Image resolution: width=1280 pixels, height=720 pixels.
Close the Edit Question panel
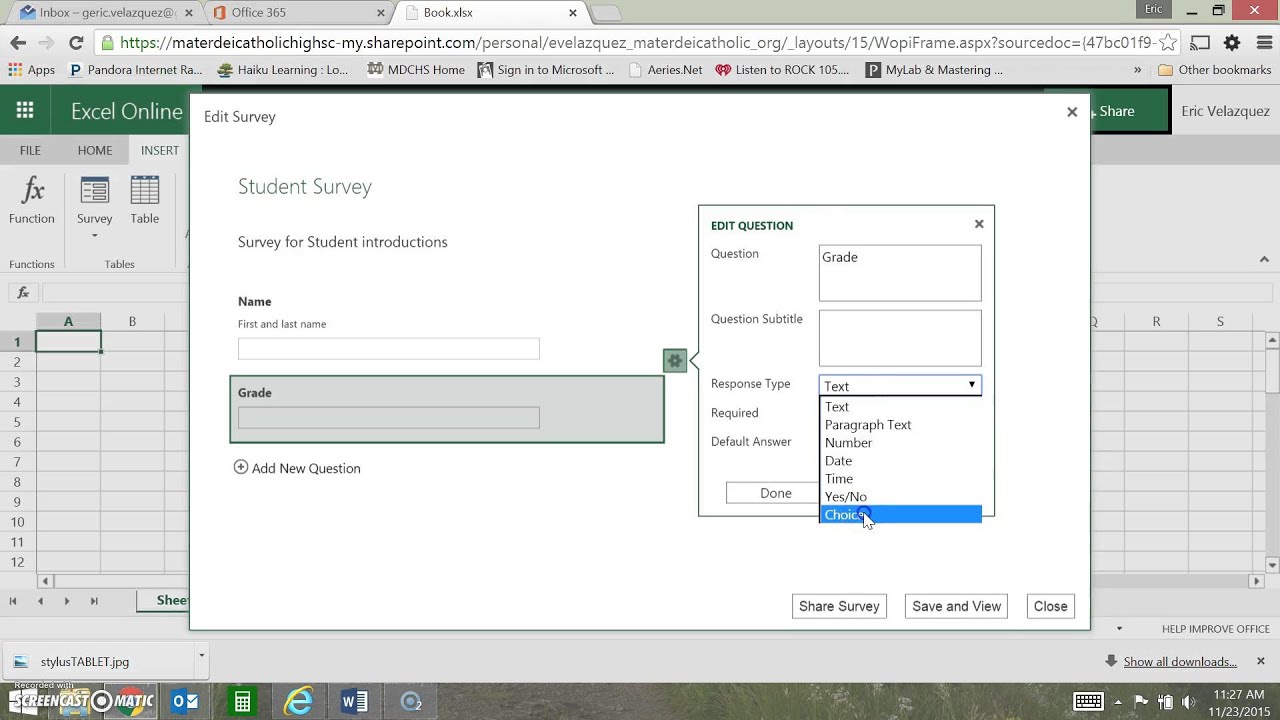coord(979,224)
